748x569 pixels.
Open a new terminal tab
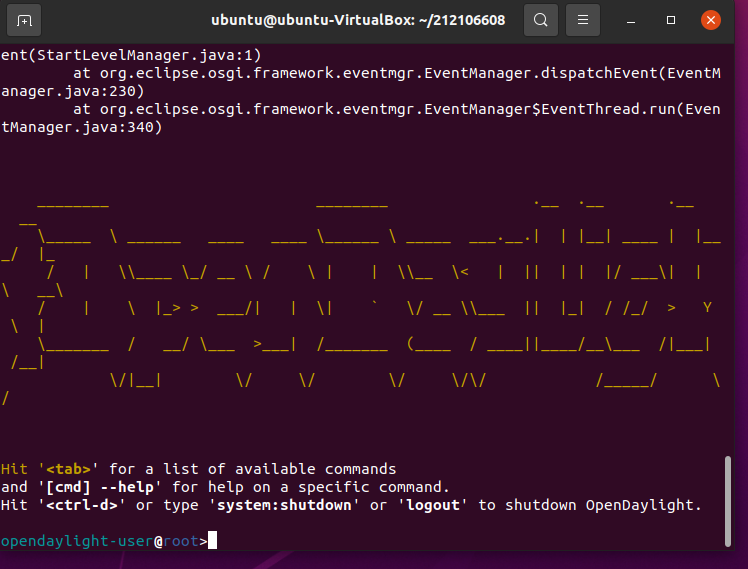(24, 20)
